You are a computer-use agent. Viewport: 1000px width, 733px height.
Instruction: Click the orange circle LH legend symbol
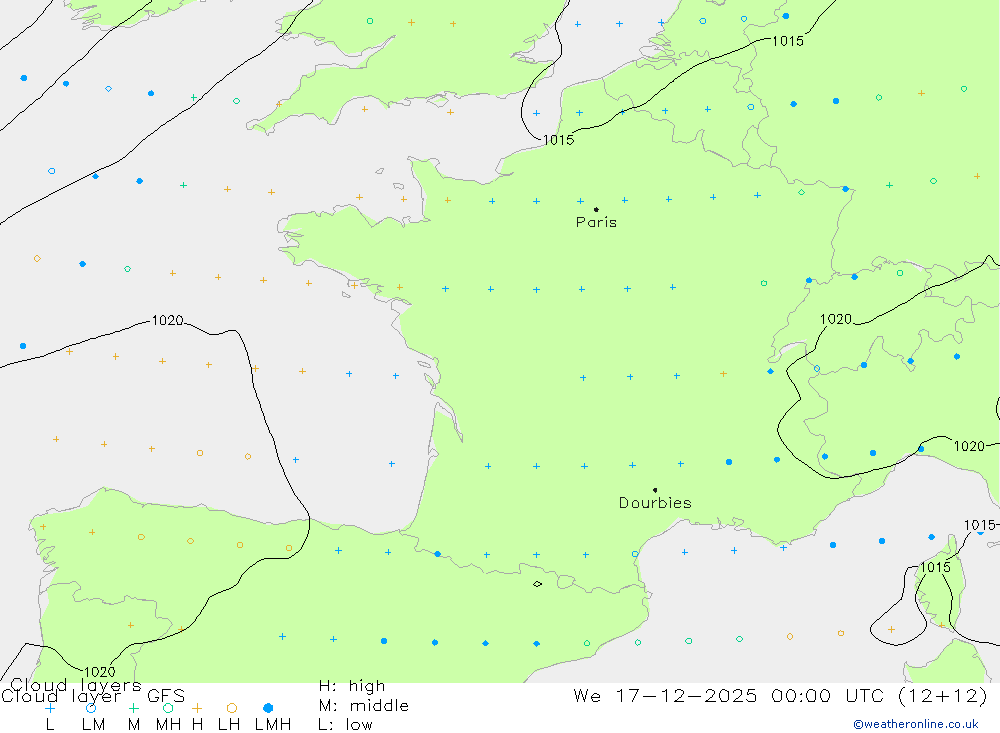(x=232, y=708)
